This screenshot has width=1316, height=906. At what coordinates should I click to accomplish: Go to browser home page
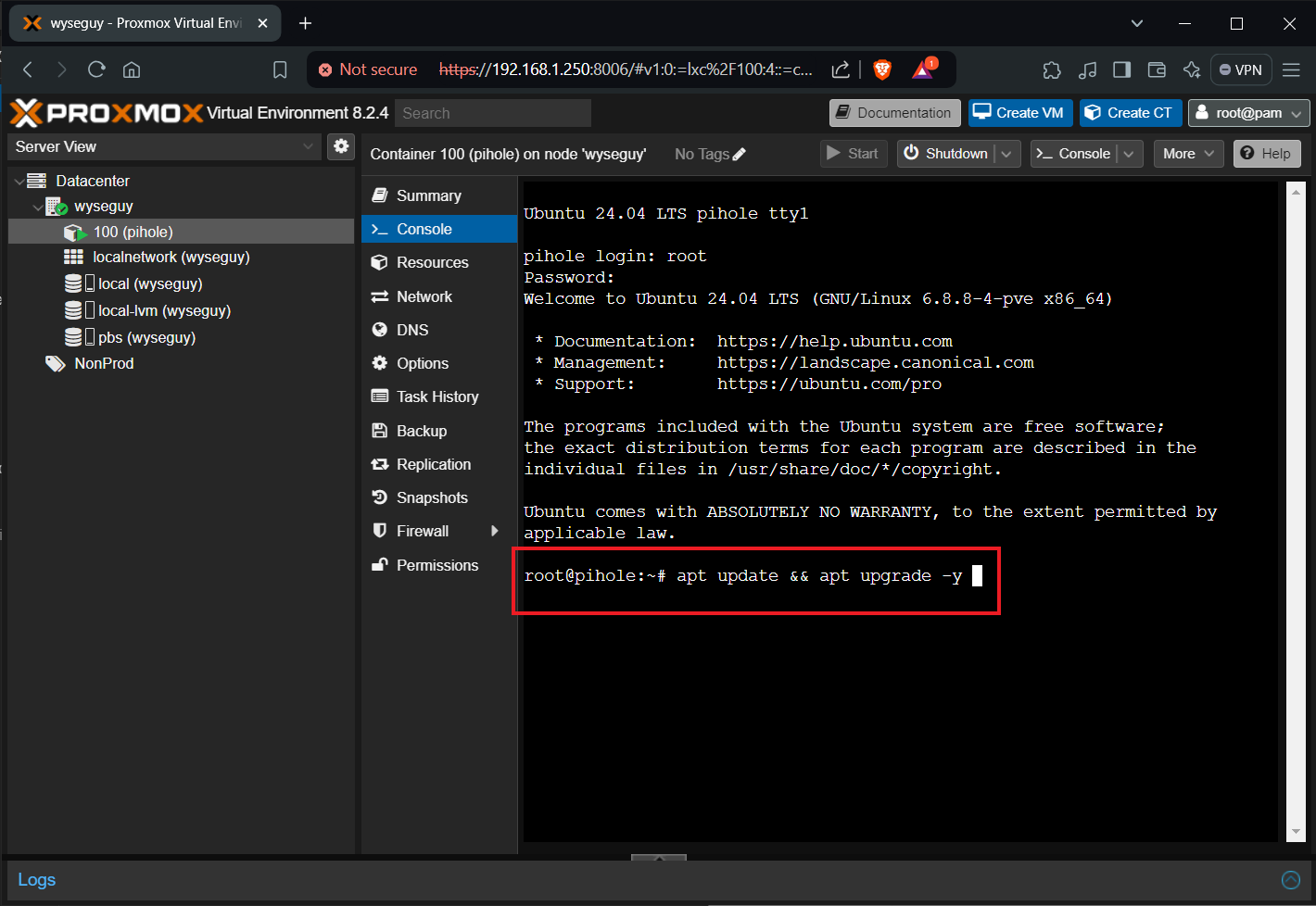[x=132, y=69]
